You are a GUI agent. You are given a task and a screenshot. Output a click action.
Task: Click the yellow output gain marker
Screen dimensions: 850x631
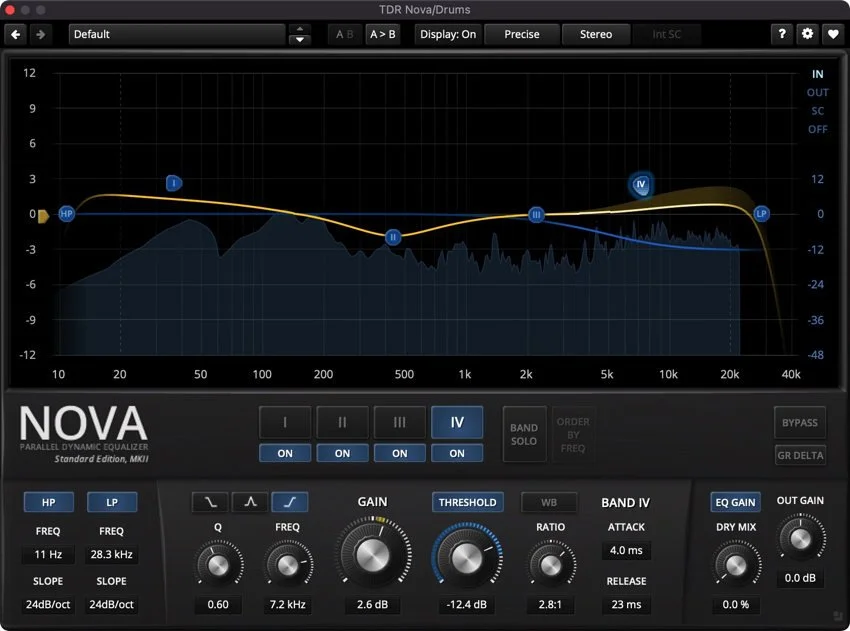pos(43,216)
